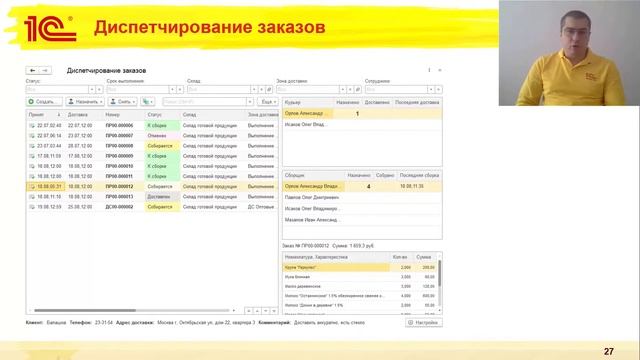Image resolution: width=640 pixels, height=360 pixels.
Task: Open the Склад filter's linked item icon
Action: tap(269, 89)
